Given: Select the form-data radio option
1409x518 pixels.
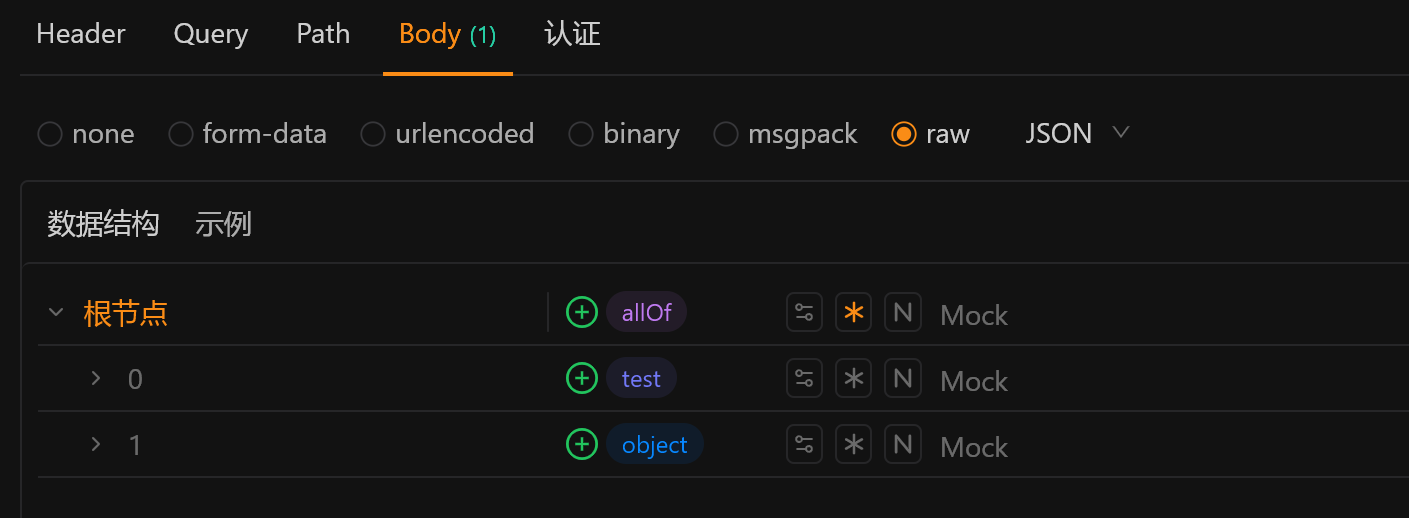Looking at the screenshot, I should point(181,134).
